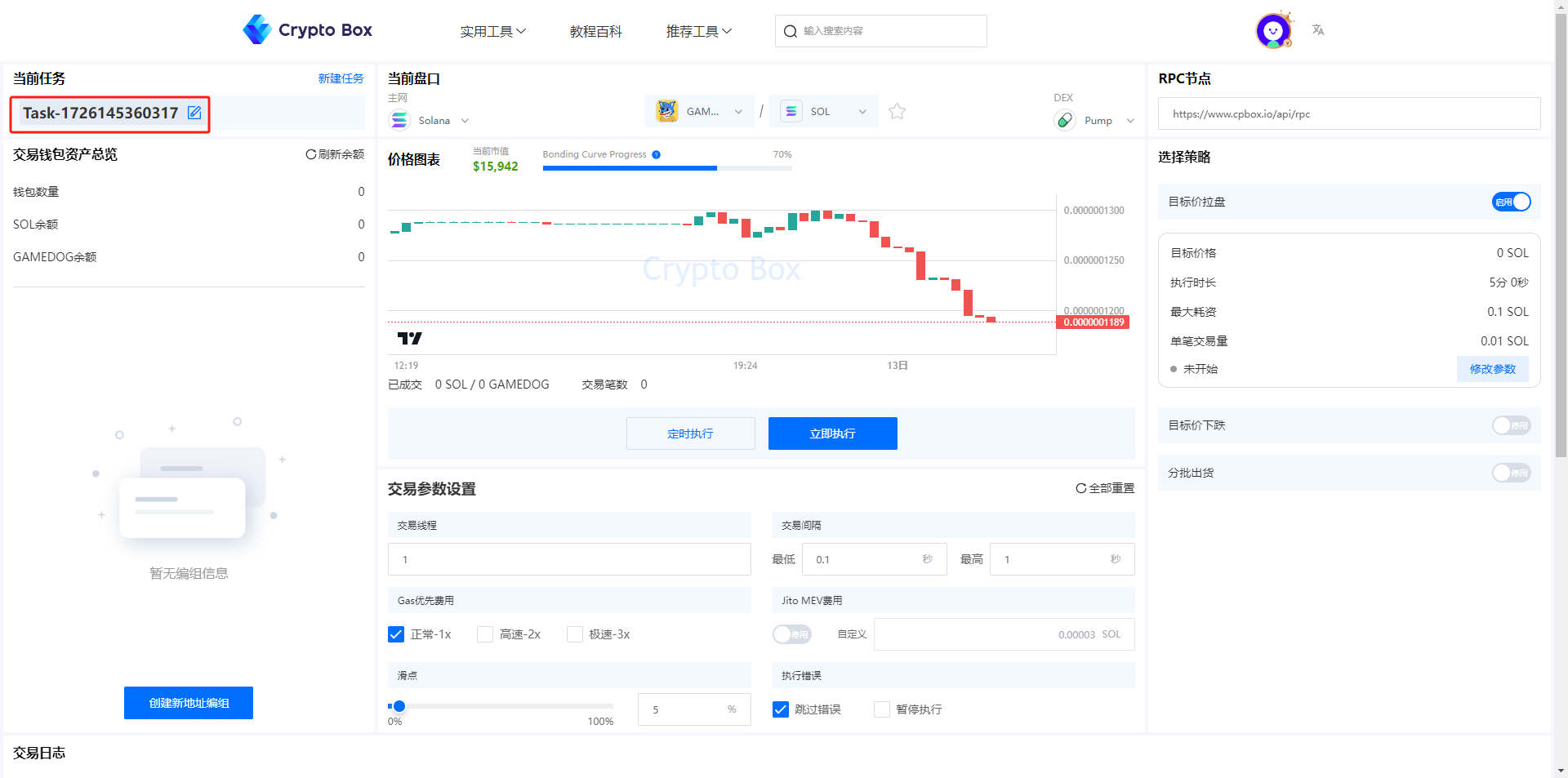
Task: Click 全部重置 to reset settings
Action: (x=1105, y=488)
